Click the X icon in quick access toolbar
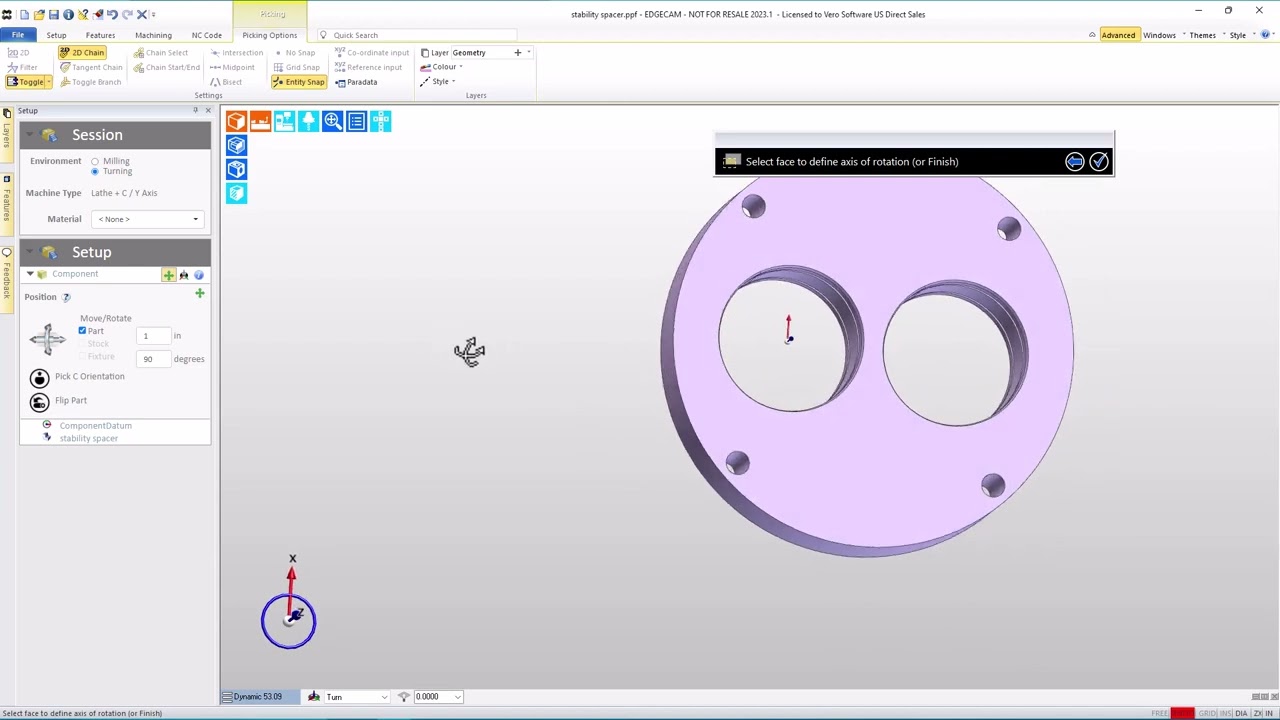Screen dimensions: 1280x720 142,14
